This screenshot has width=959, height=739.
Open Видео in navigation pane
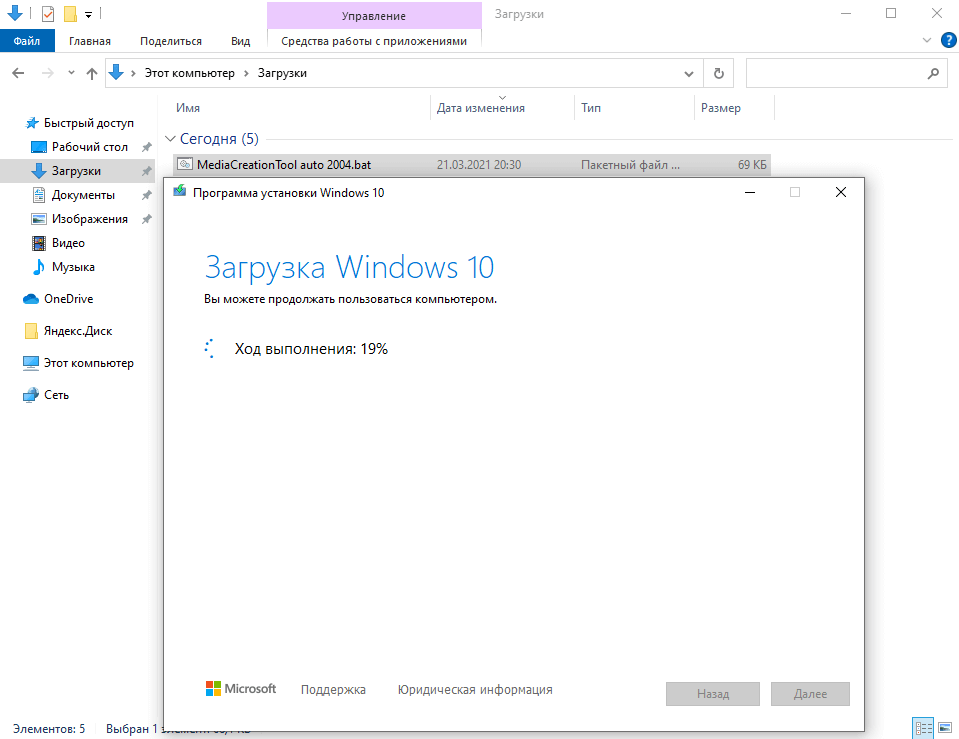tap(58, 243)
